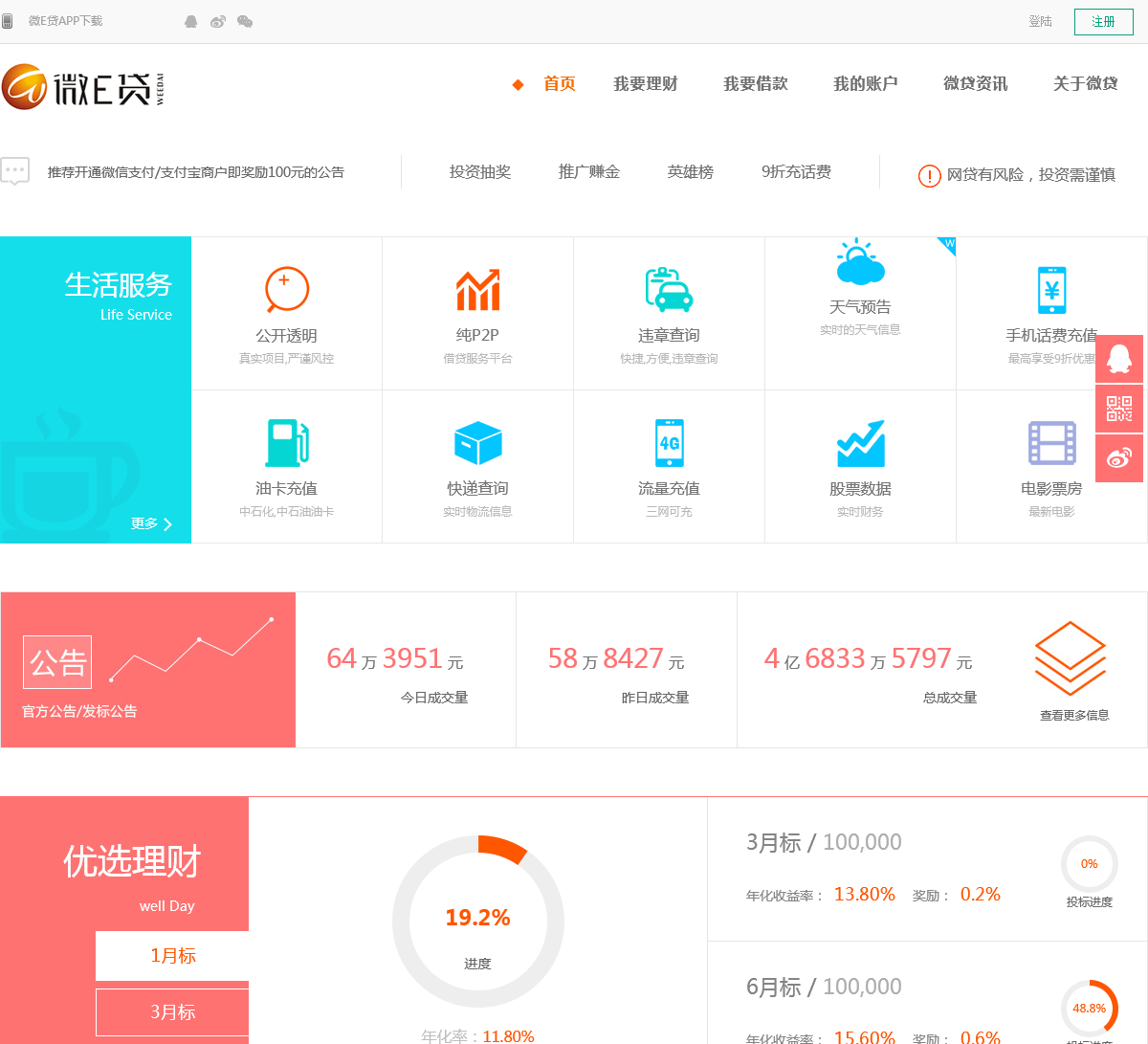Open 官方公告/发标公告 link
This screenshot has height=1044, width=1148.
[x=79, y=711]
